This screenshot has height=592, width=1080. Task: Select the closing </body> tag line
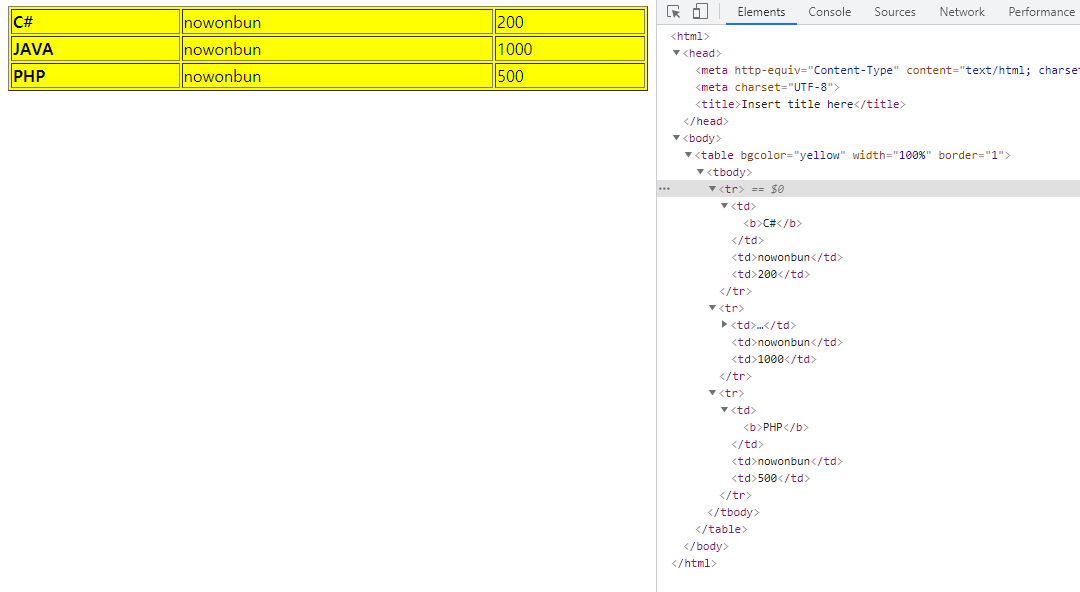click(x=705, y=547)
